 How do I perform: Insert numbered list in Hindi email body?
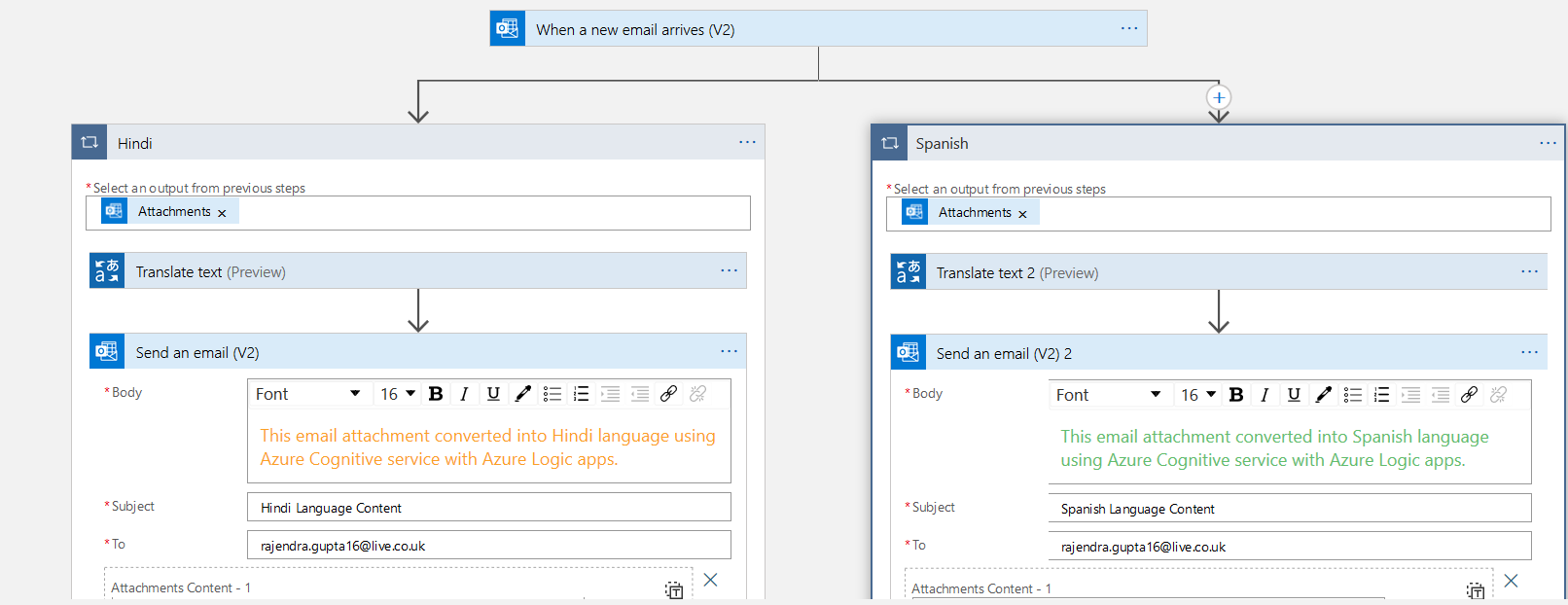pyautogui.click(x=581, y=394)
